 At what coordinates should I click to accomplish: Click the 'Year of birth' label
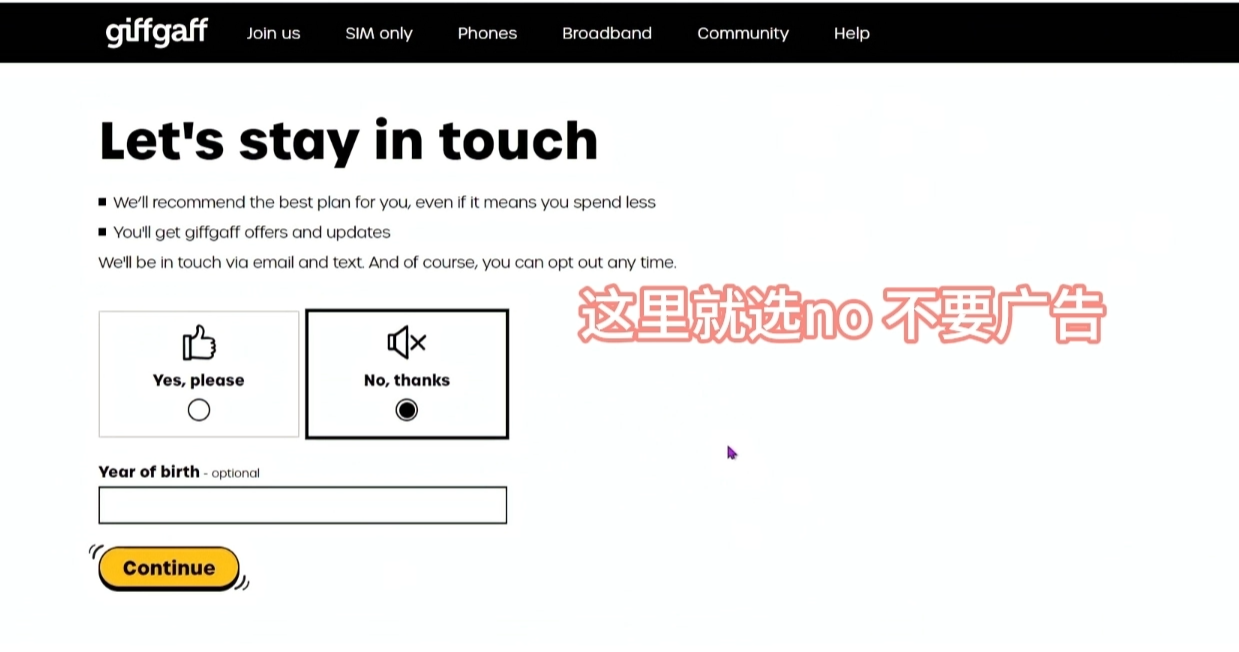click(x=149, y=472)
